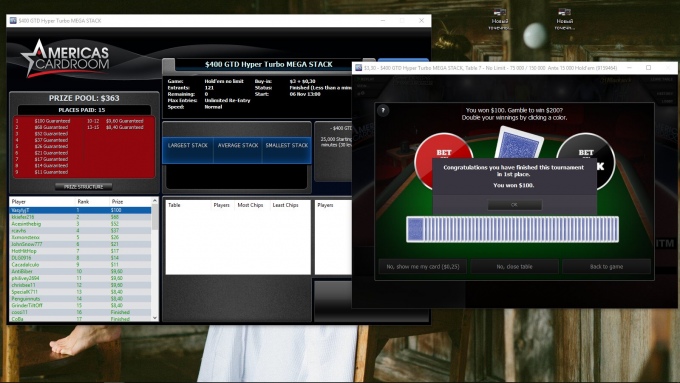Click the tournament lobby window title icon
The height and width of the screenshot is (383, 680).
13,20
